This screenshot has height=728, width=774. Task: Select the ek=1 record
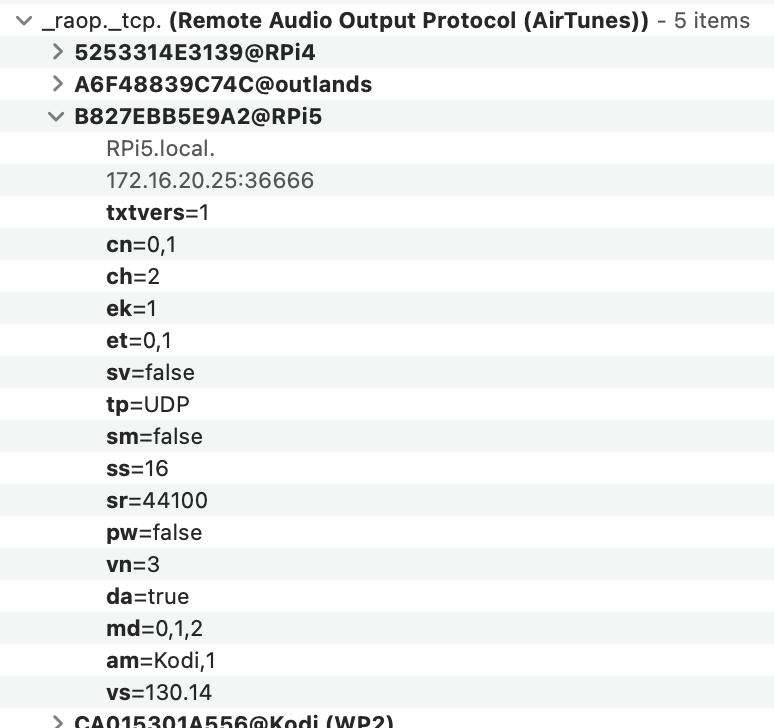387,308
